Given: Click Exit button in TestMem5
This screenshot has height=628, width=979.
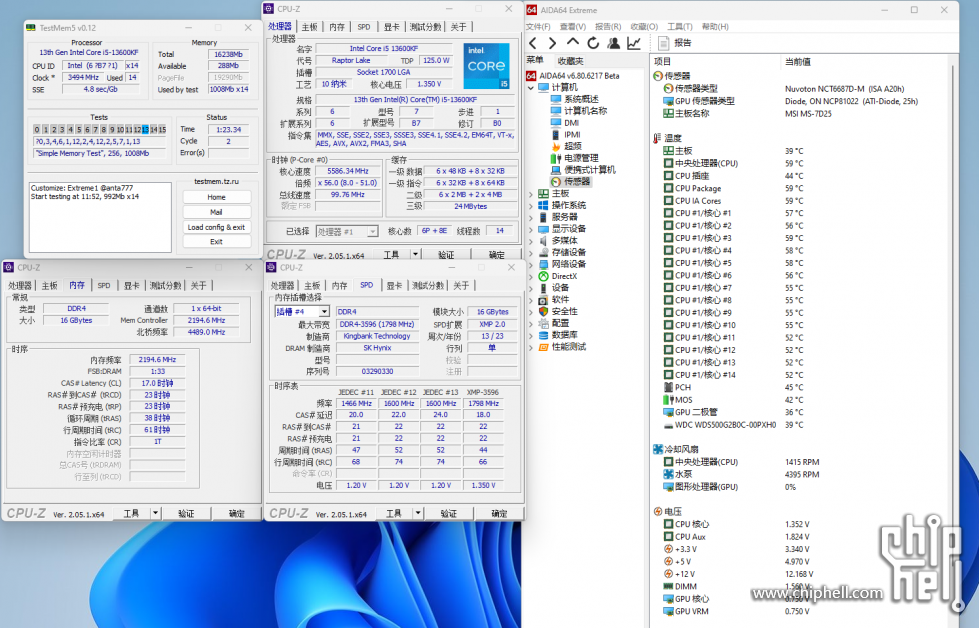Looking at the screenshot, I should [x=217, y=242].
